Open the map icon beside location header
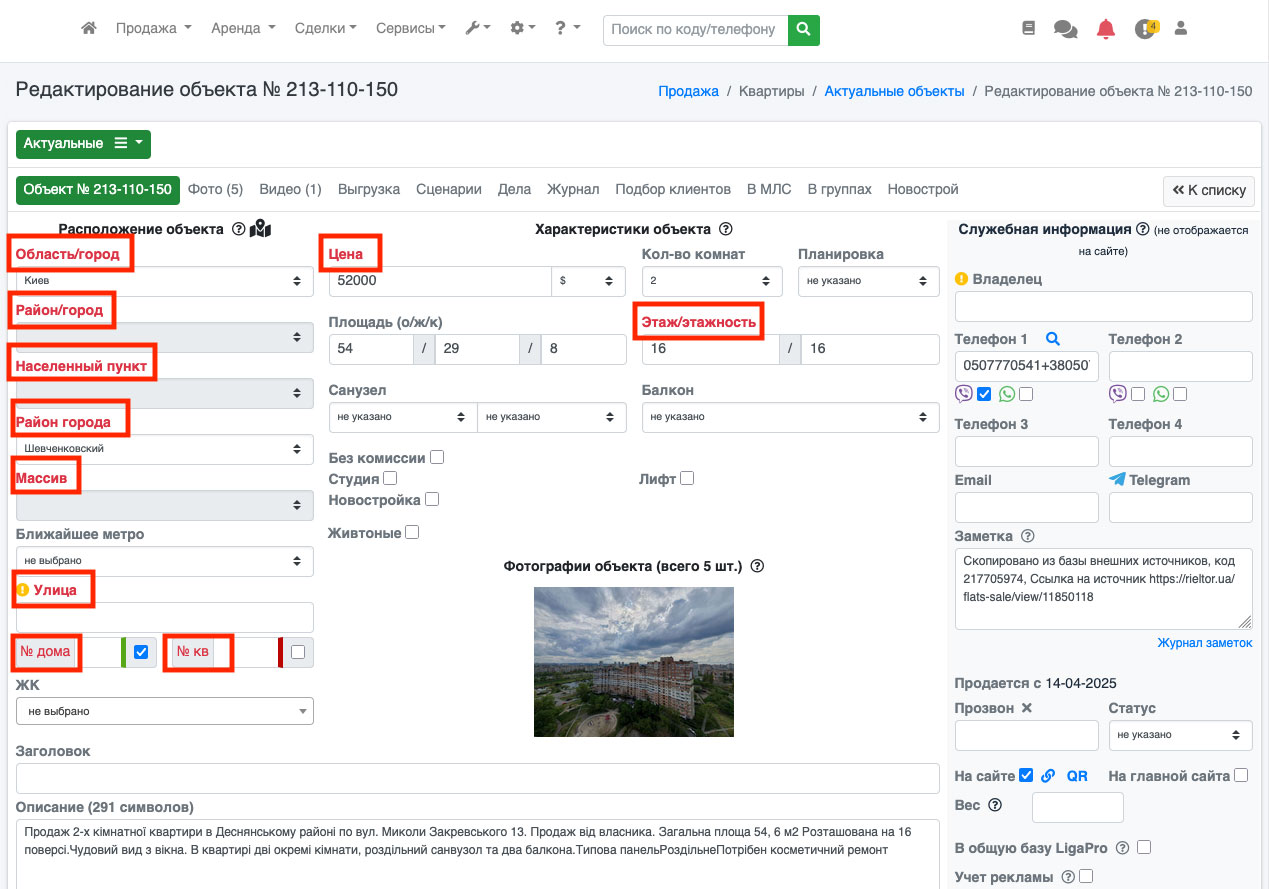Viewport: 1269px width, 889px height. click(x=260, y=229)
